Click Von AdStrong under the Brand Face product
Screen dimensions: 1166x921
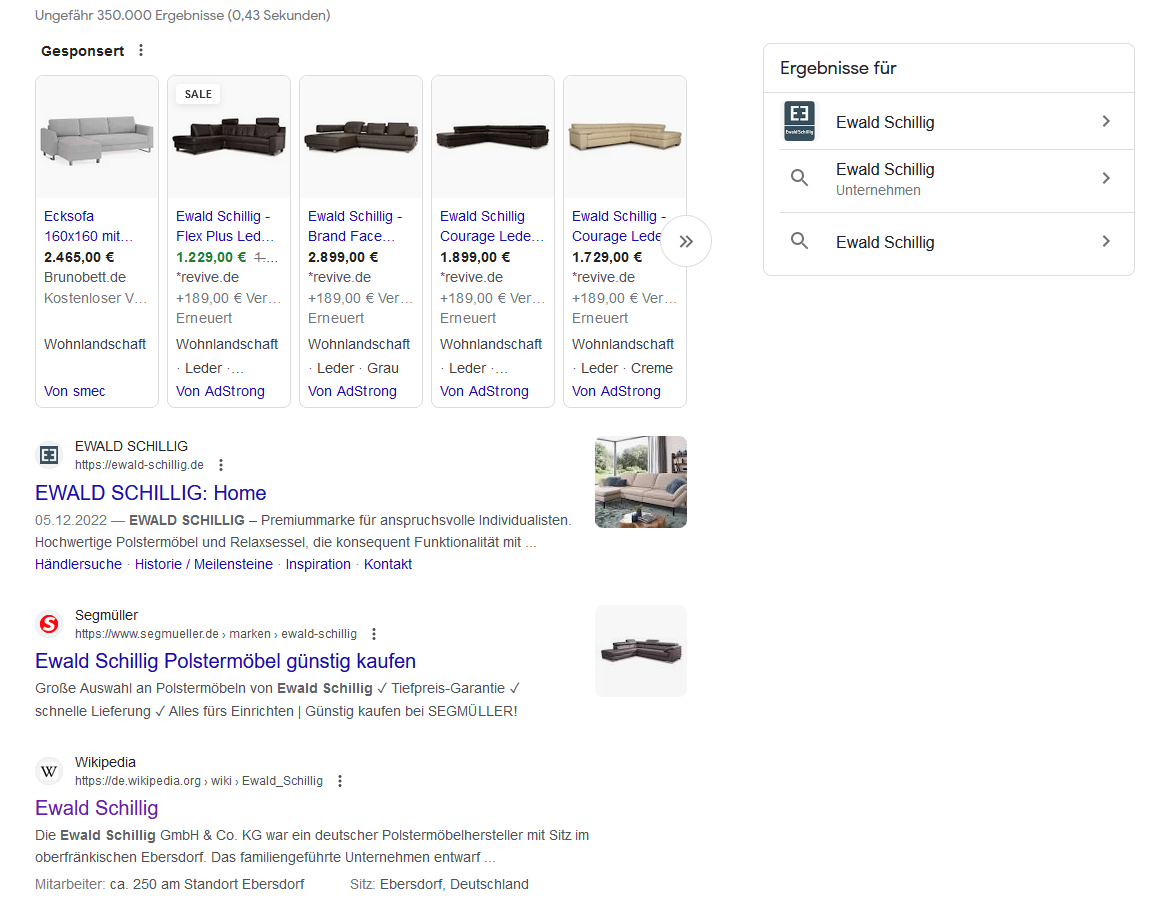click(x=352, y=391)
